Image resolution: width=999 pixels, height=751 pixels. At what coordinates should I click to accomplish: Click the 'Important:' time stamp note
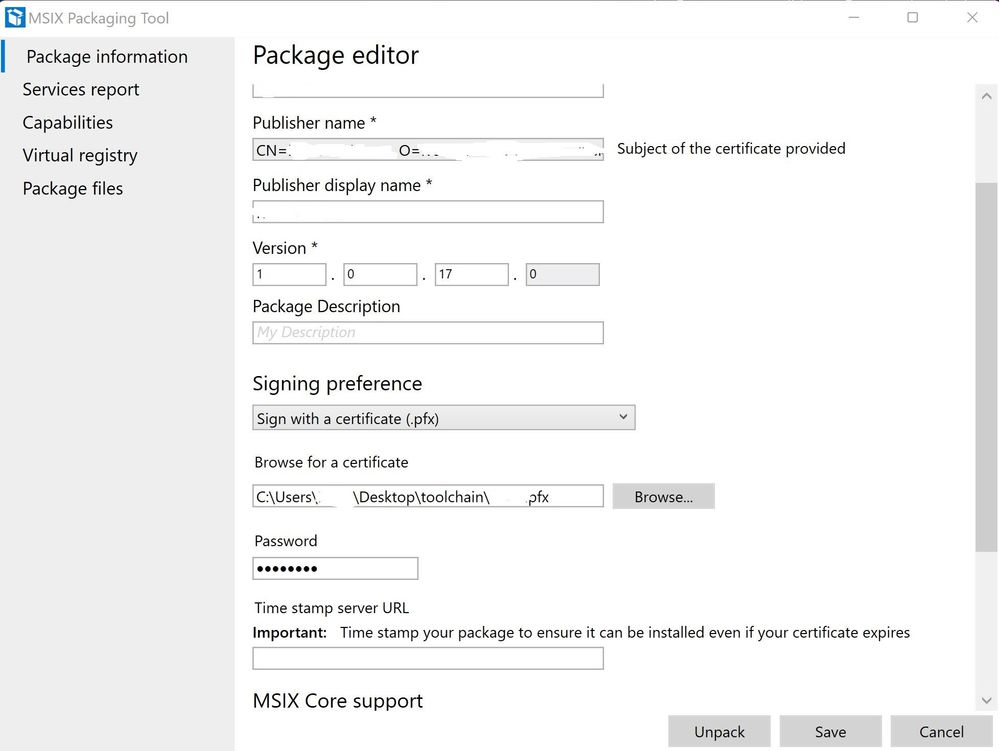pos(581,633)
